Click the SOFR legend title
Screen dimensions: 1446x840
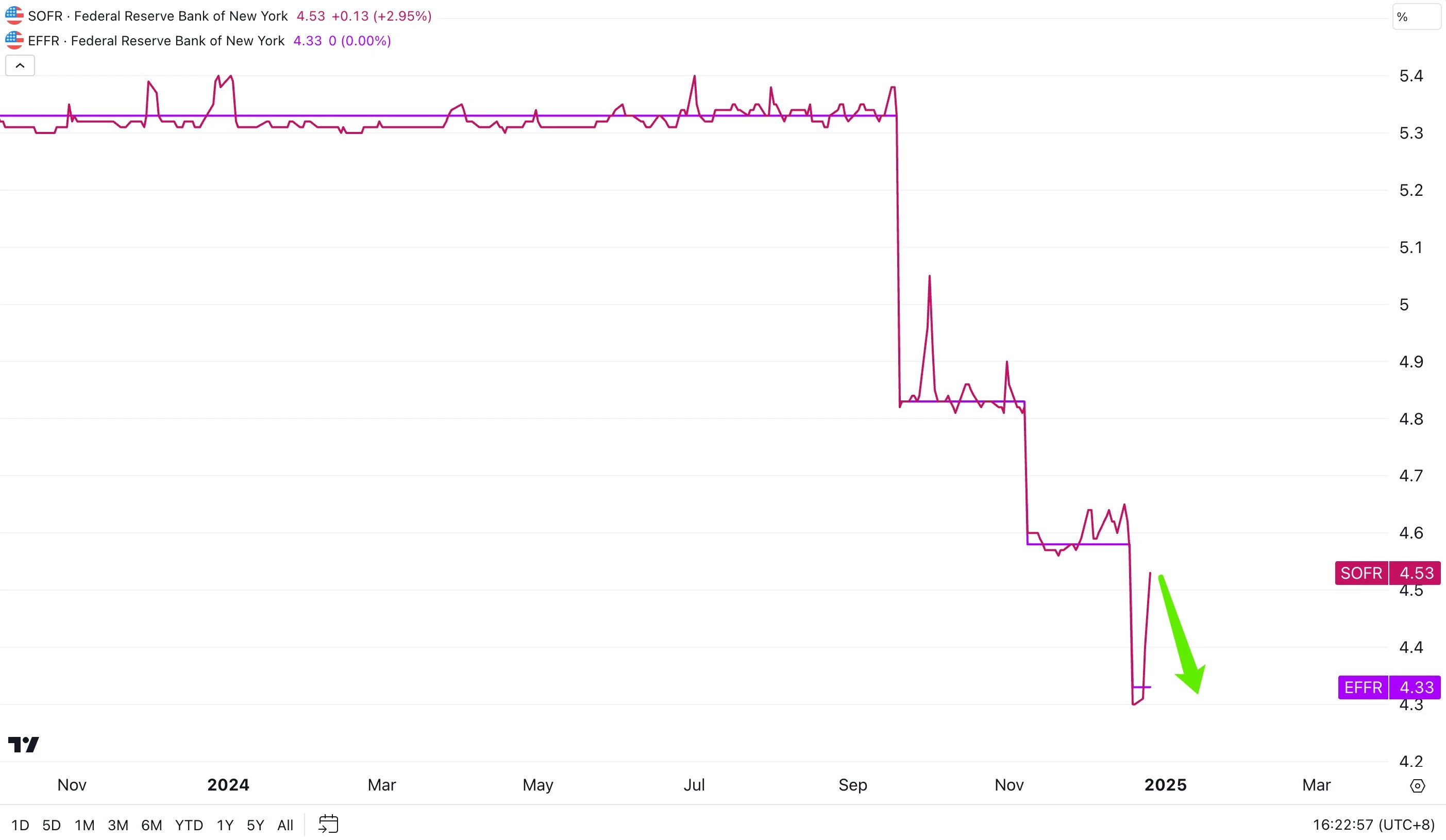pyautogui.click(x=158, y=16)
